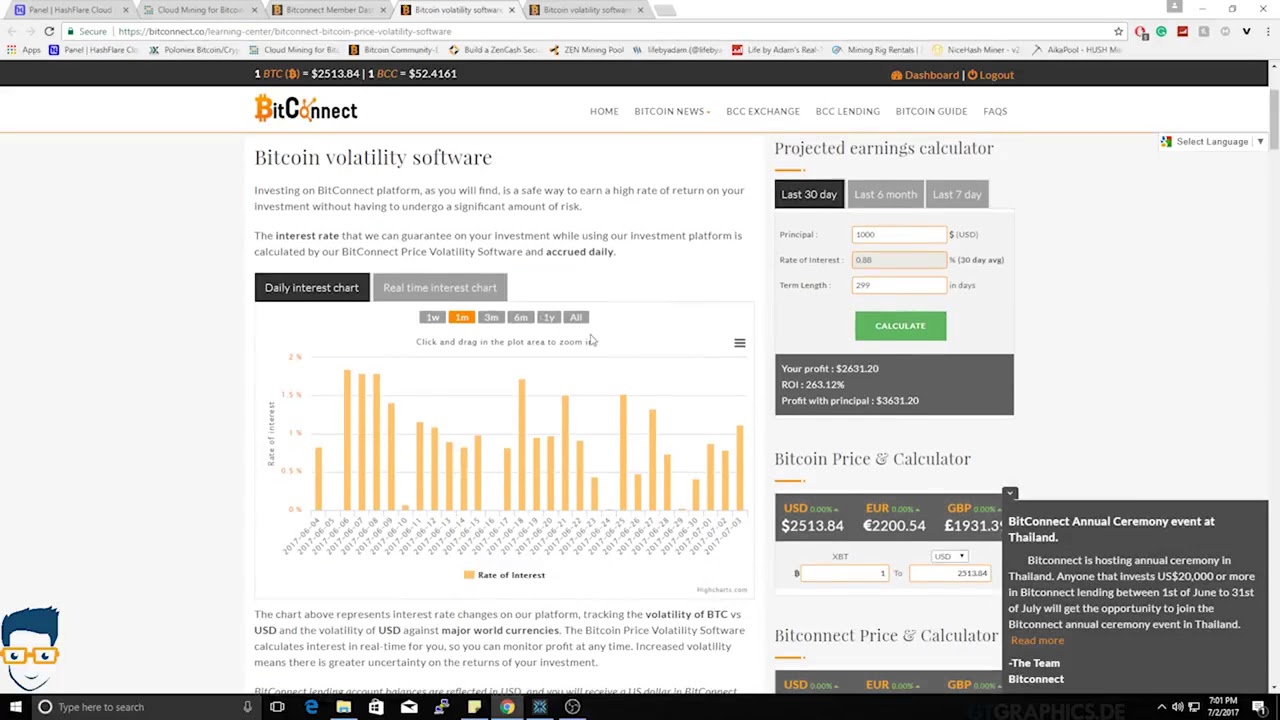
Task: Select the 3m chart range
Action: tap(490, 317)
